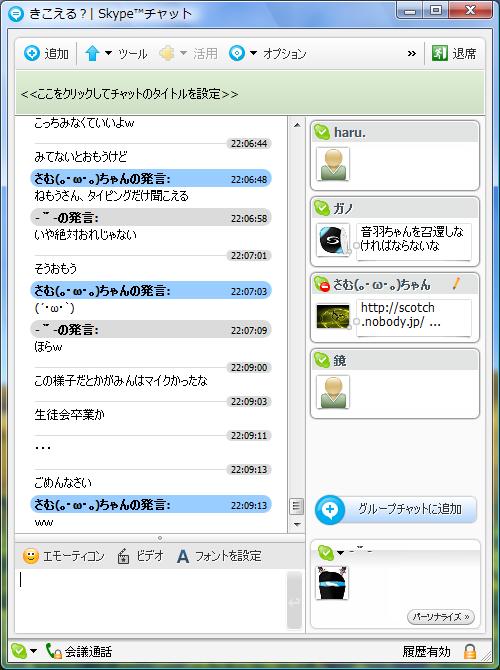Click the padlock security icon
The height and width of the screenshot is (670, 500).
pos(470,651)
